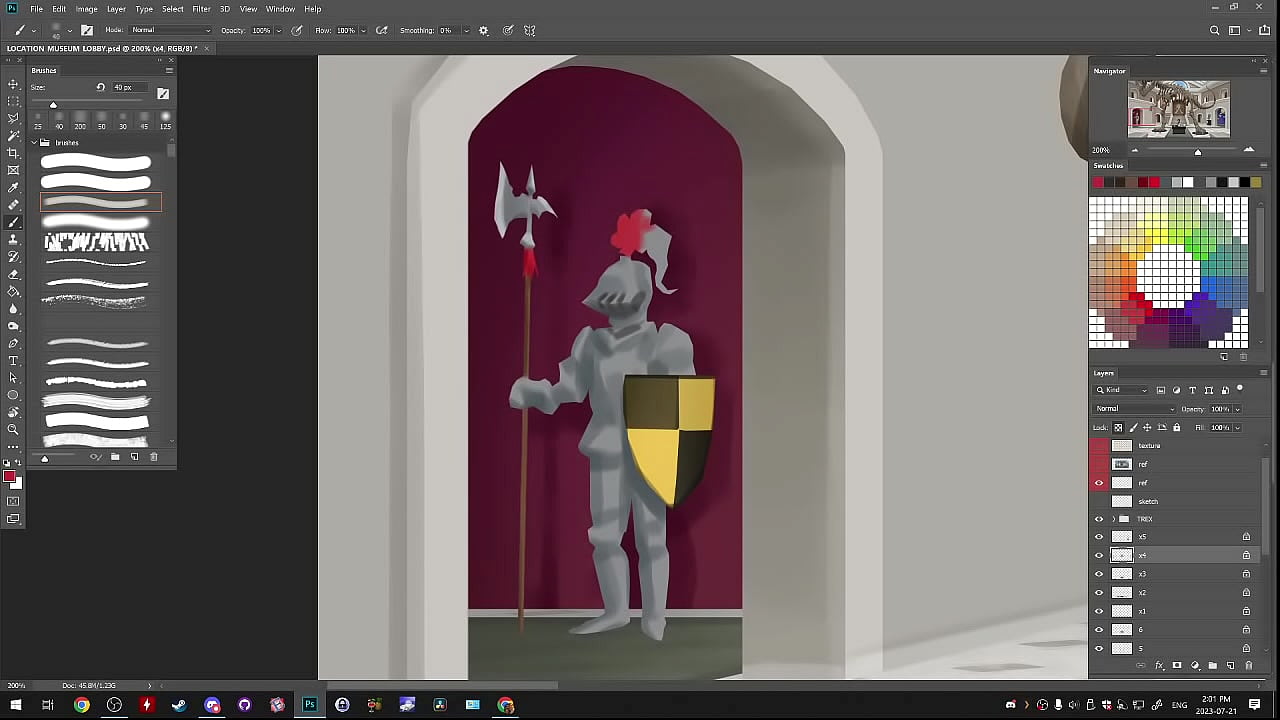The height and width of the screenshot is (720, 1280).
Task: Adjust the Navigator zoom slider
Action: [x=1197, y=151]
